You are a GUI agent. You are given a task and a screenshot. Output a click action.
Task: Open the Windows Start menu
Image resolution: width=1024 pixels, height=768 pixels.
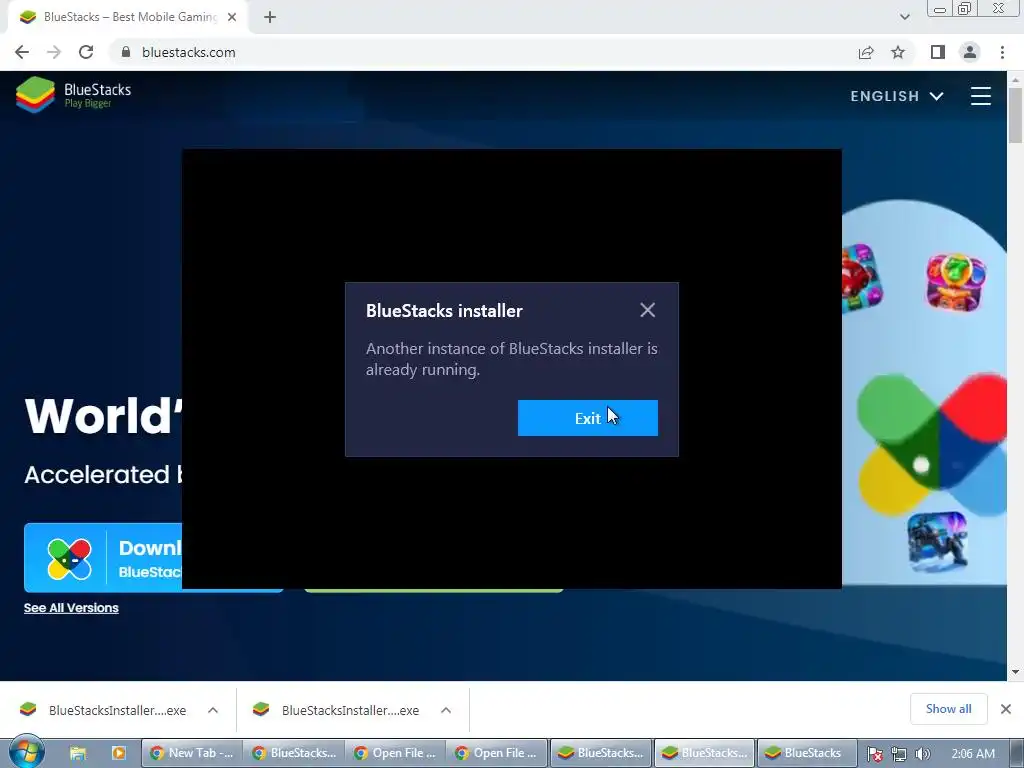tap(27, 753)
